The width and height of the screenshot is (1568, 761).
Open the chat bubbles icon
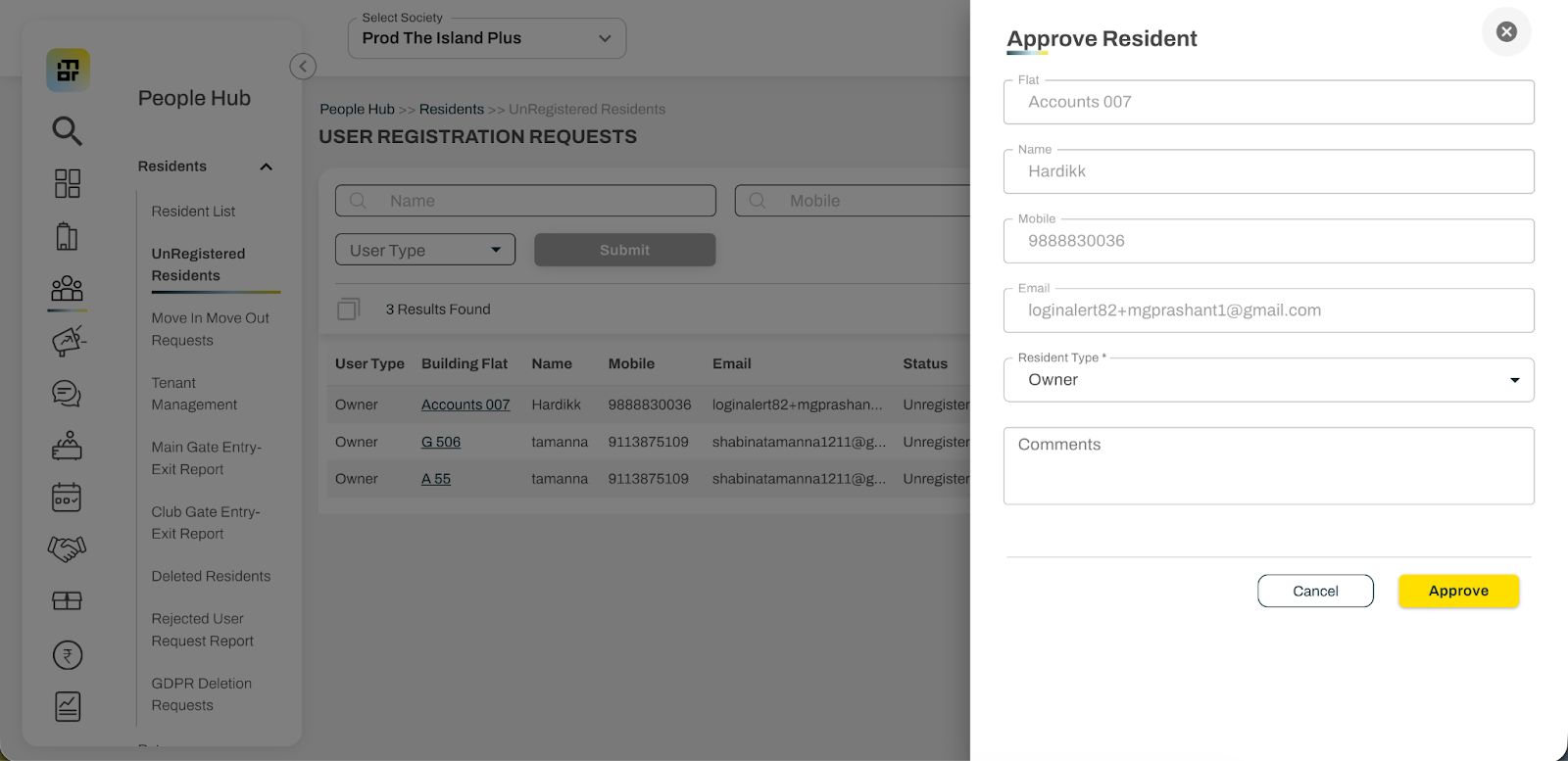coord(67,394)
